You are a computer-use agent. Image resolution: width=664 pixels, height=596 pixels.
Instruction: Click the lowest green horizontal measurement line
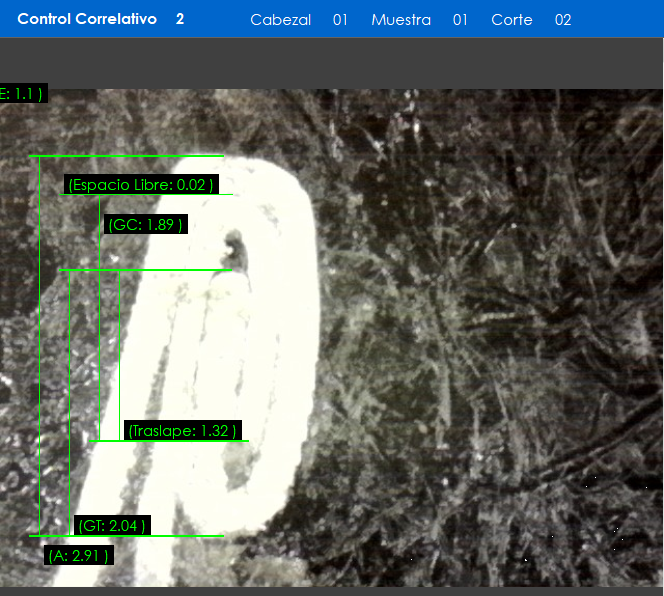[x=126, y=537]
